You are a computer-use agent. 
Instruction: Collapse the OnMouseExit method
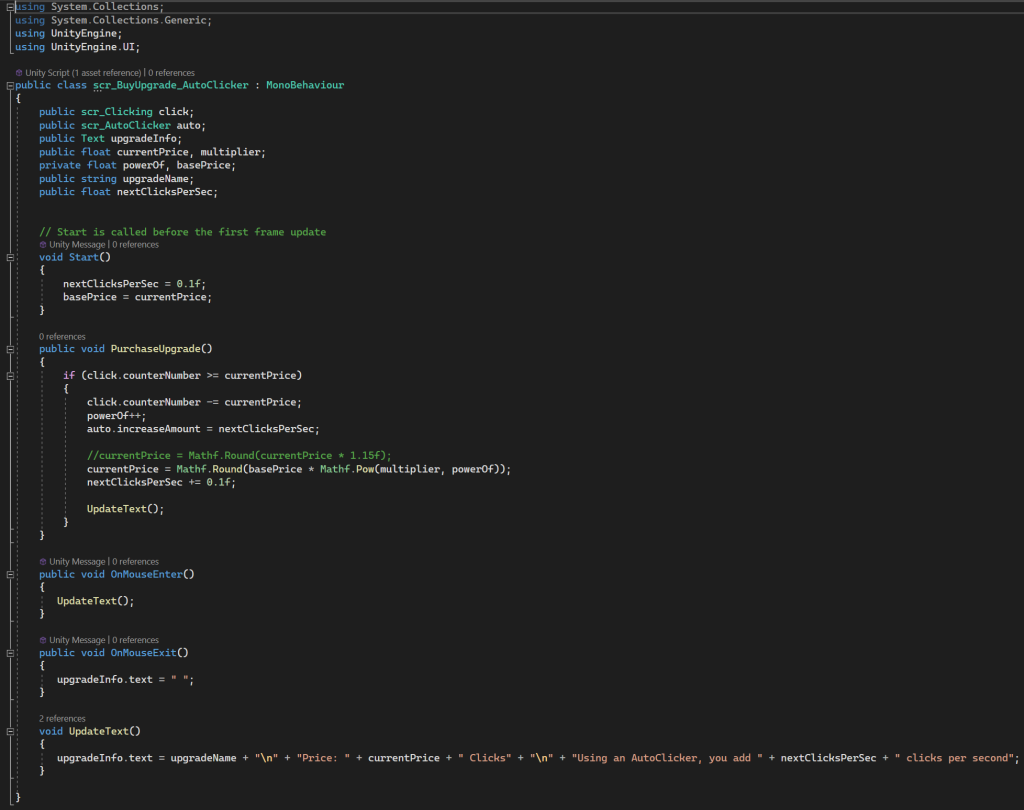click(10, 653)
